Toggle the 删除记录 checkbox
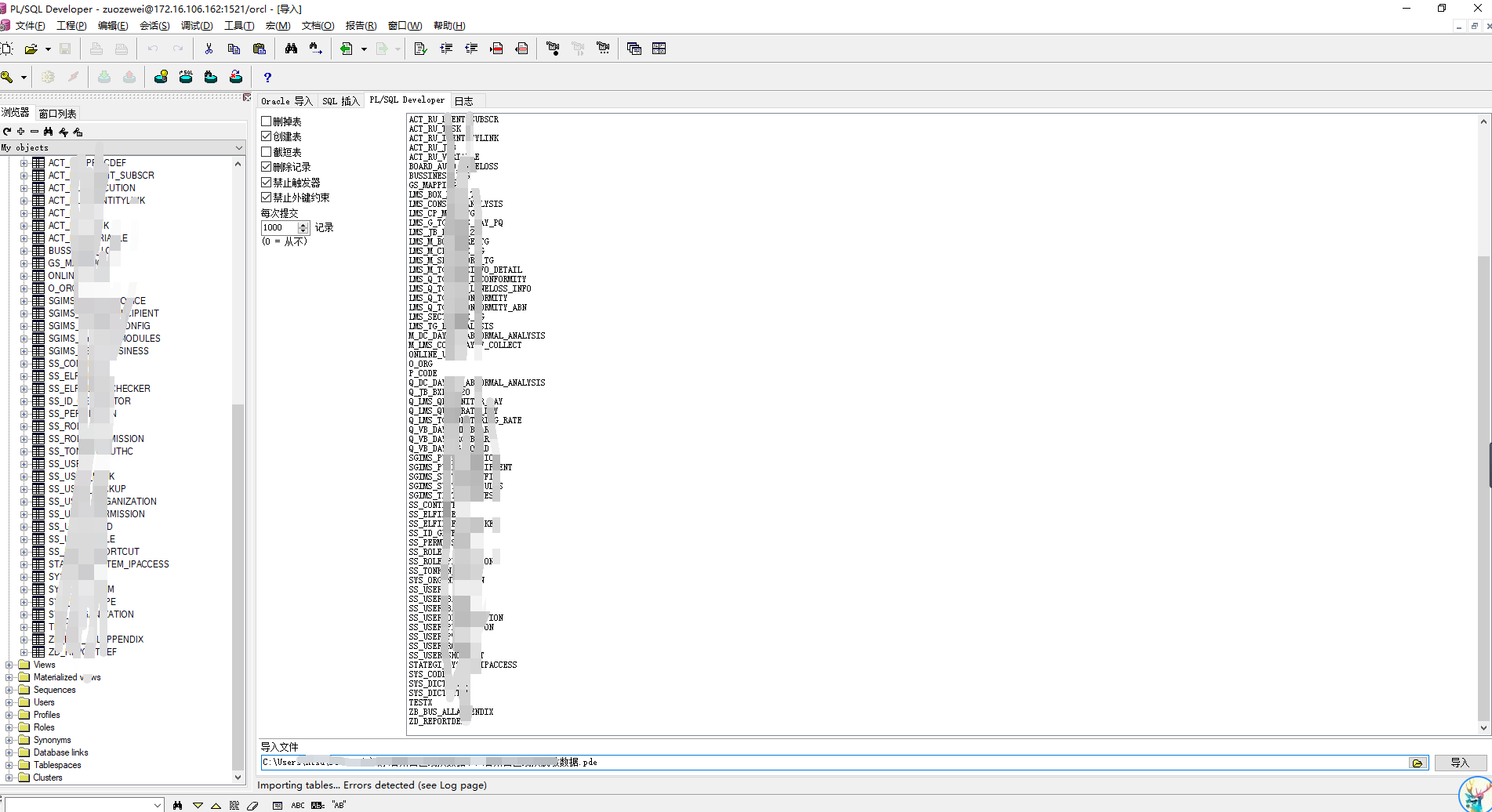The image size is (1492, 812). (x=267, y=167)
